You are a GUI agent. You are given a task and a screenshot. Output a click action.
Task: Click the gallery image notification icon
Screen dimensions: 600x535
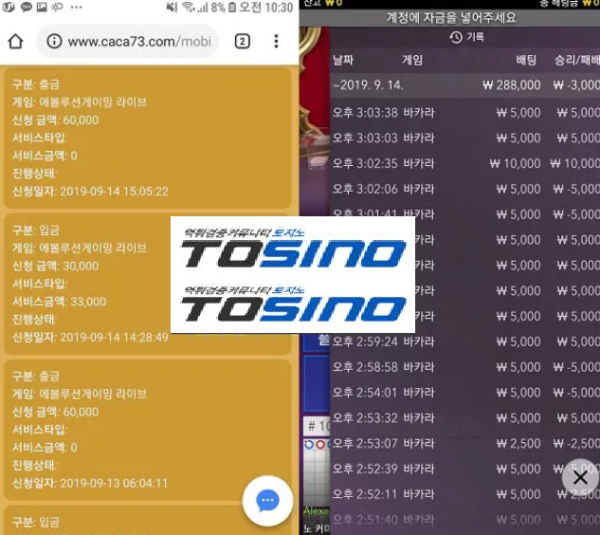(x=42, y=7)
